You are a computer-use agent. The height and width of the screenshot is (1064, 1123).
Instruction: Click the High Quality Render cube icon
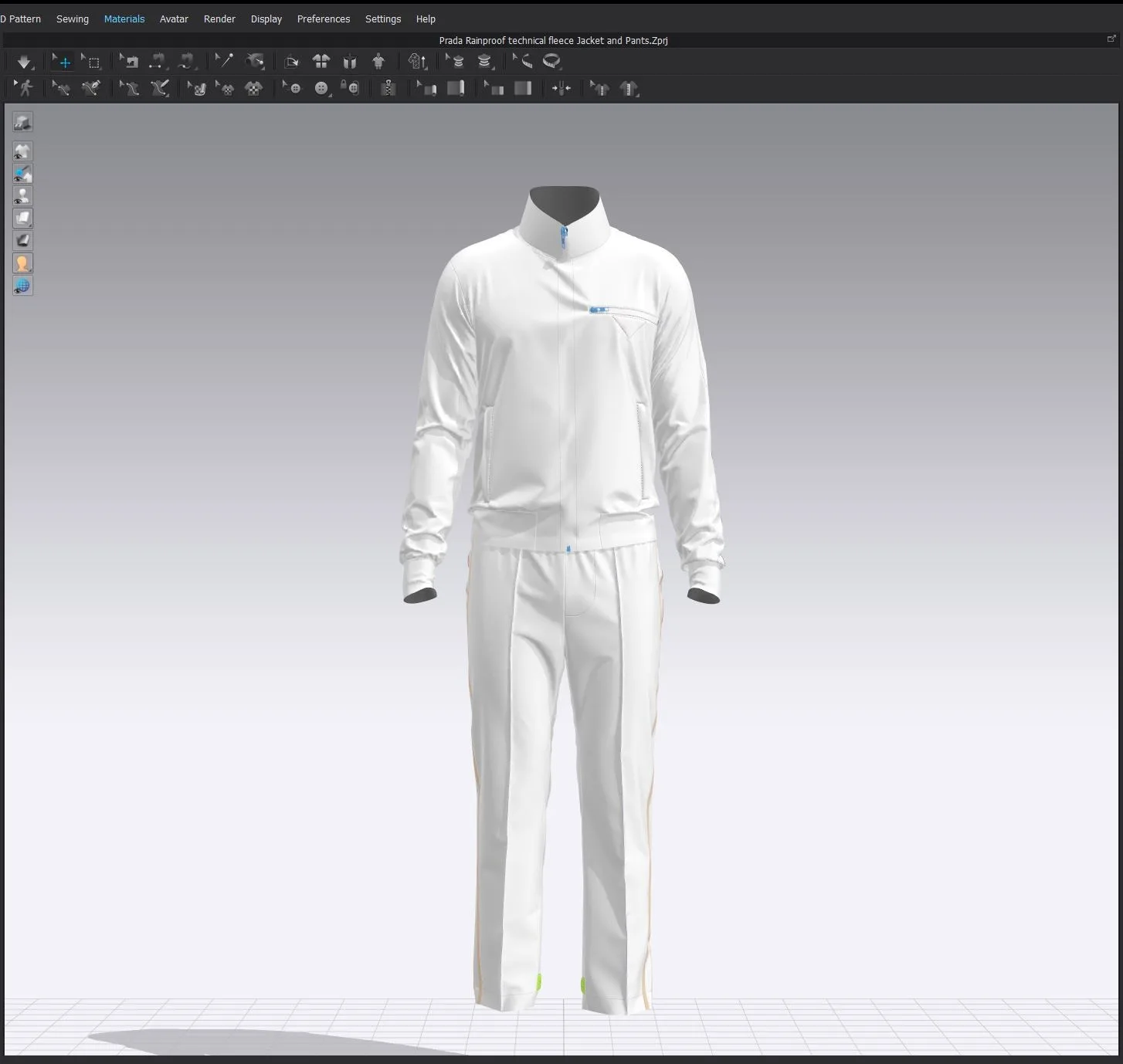point(22,122)
